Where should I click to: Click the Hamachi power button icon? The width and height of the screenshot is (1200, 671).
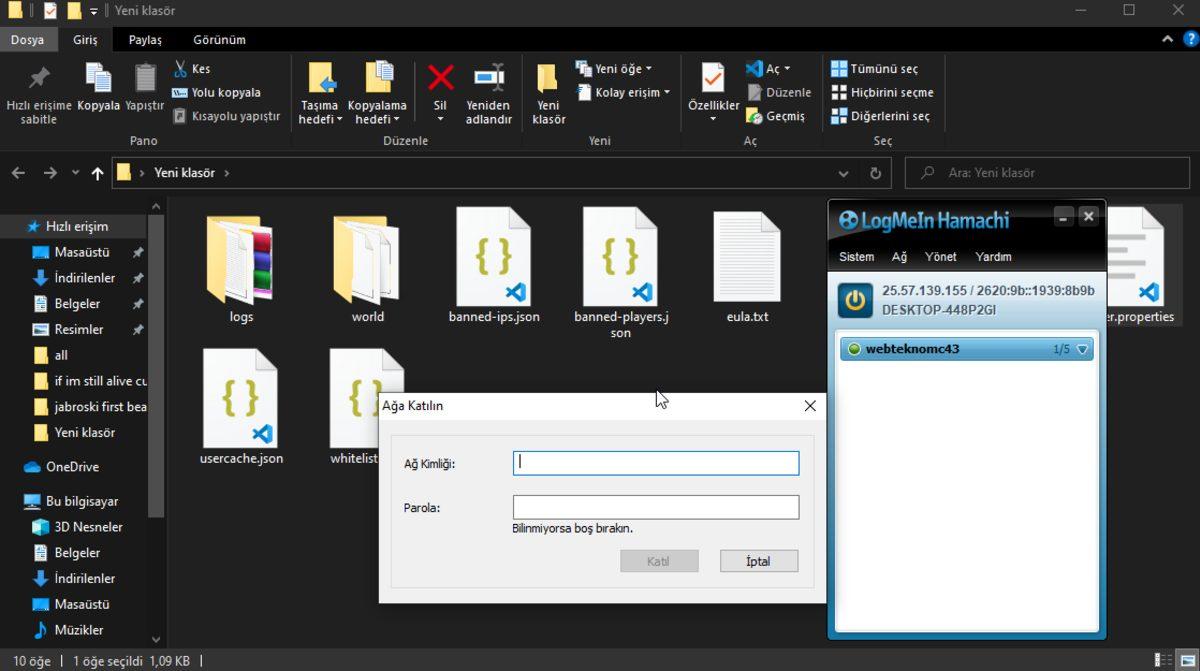(855, 300)
